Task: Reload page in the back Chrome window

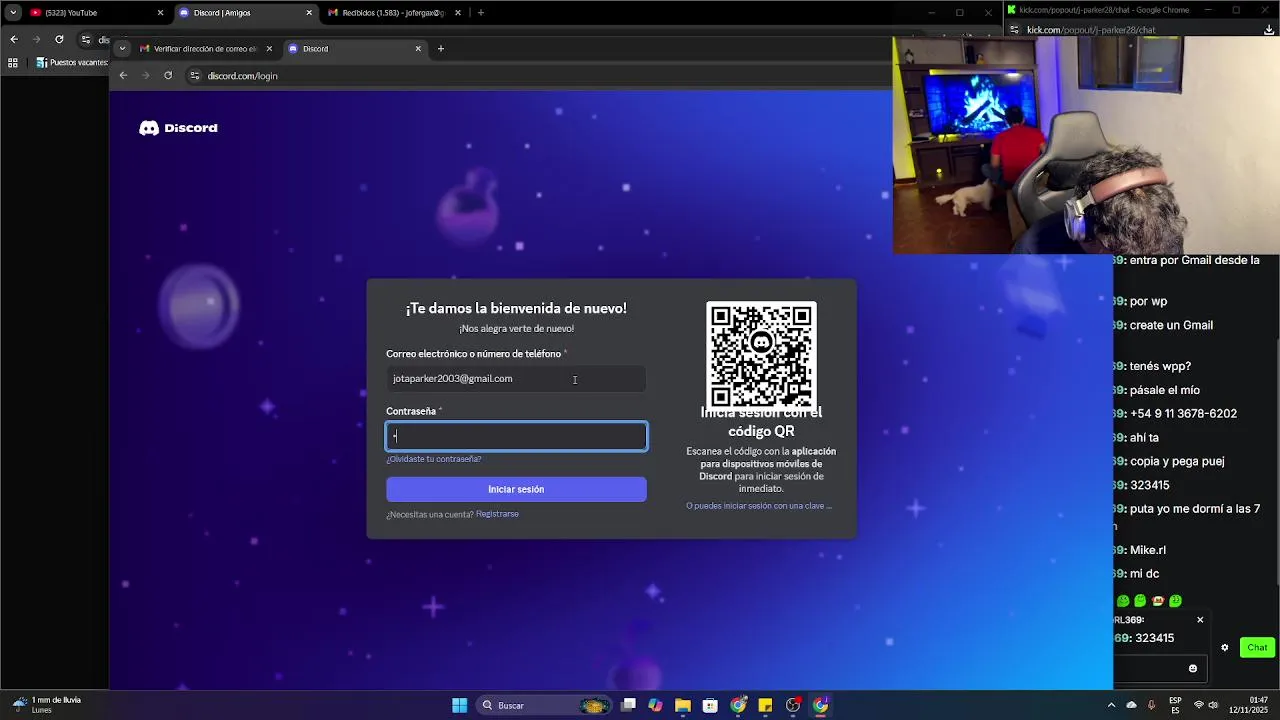Action: [59, 39]
